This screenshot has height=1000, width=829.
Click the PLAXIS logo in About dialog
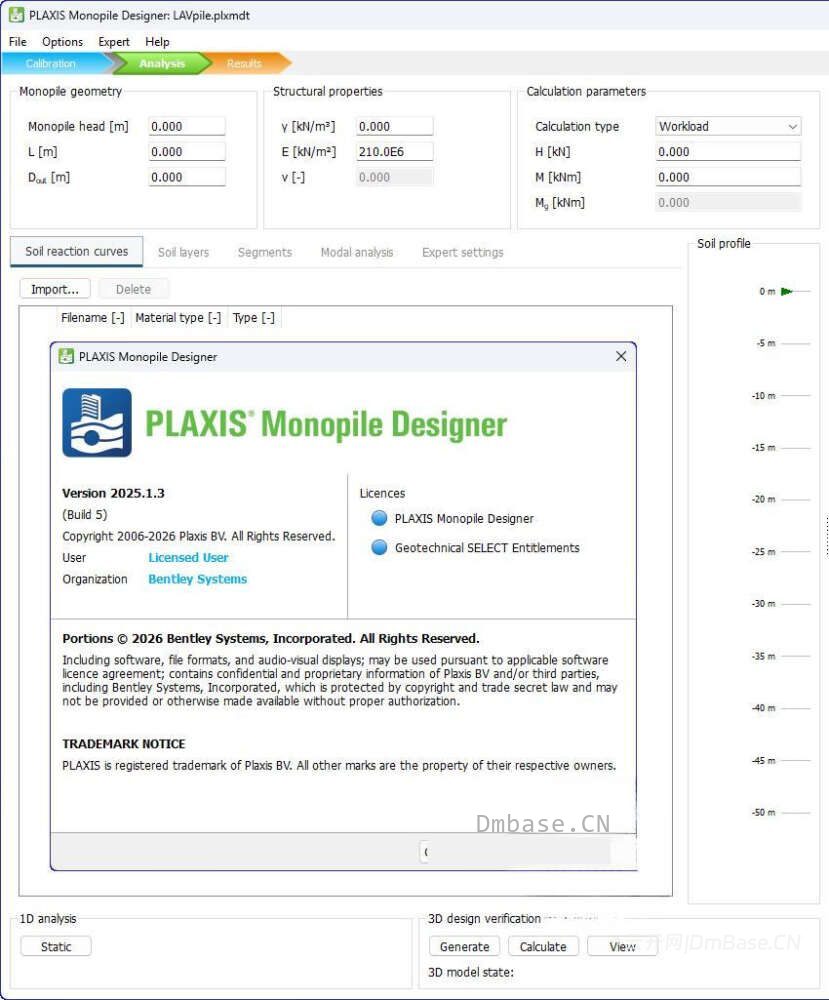[97, 422]
